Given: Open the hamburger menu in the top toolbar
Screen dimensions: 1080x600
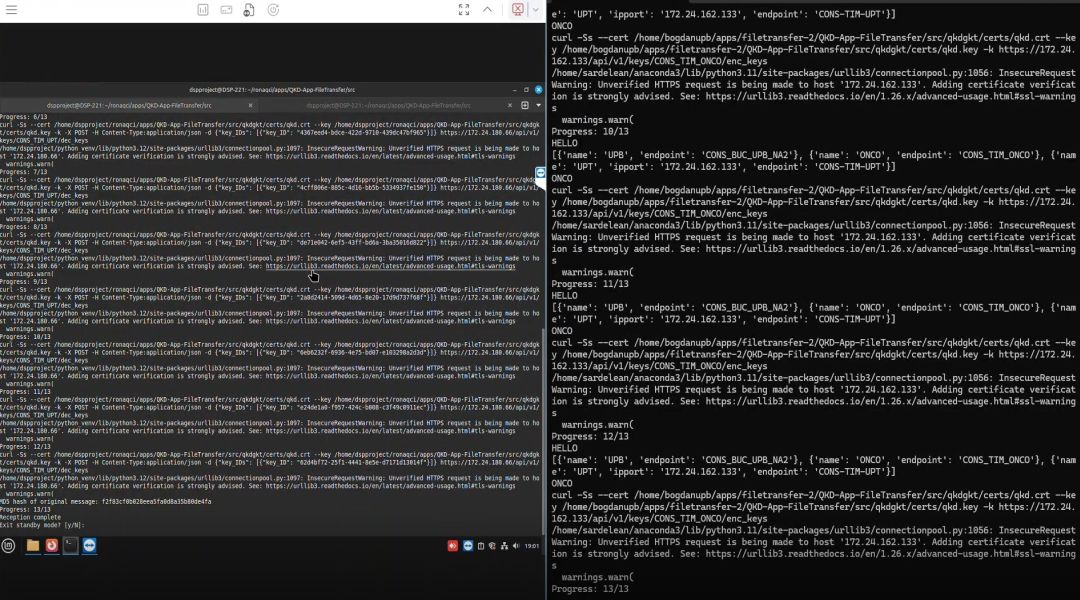Looking at the screenshot, I should tap(10, 9).
